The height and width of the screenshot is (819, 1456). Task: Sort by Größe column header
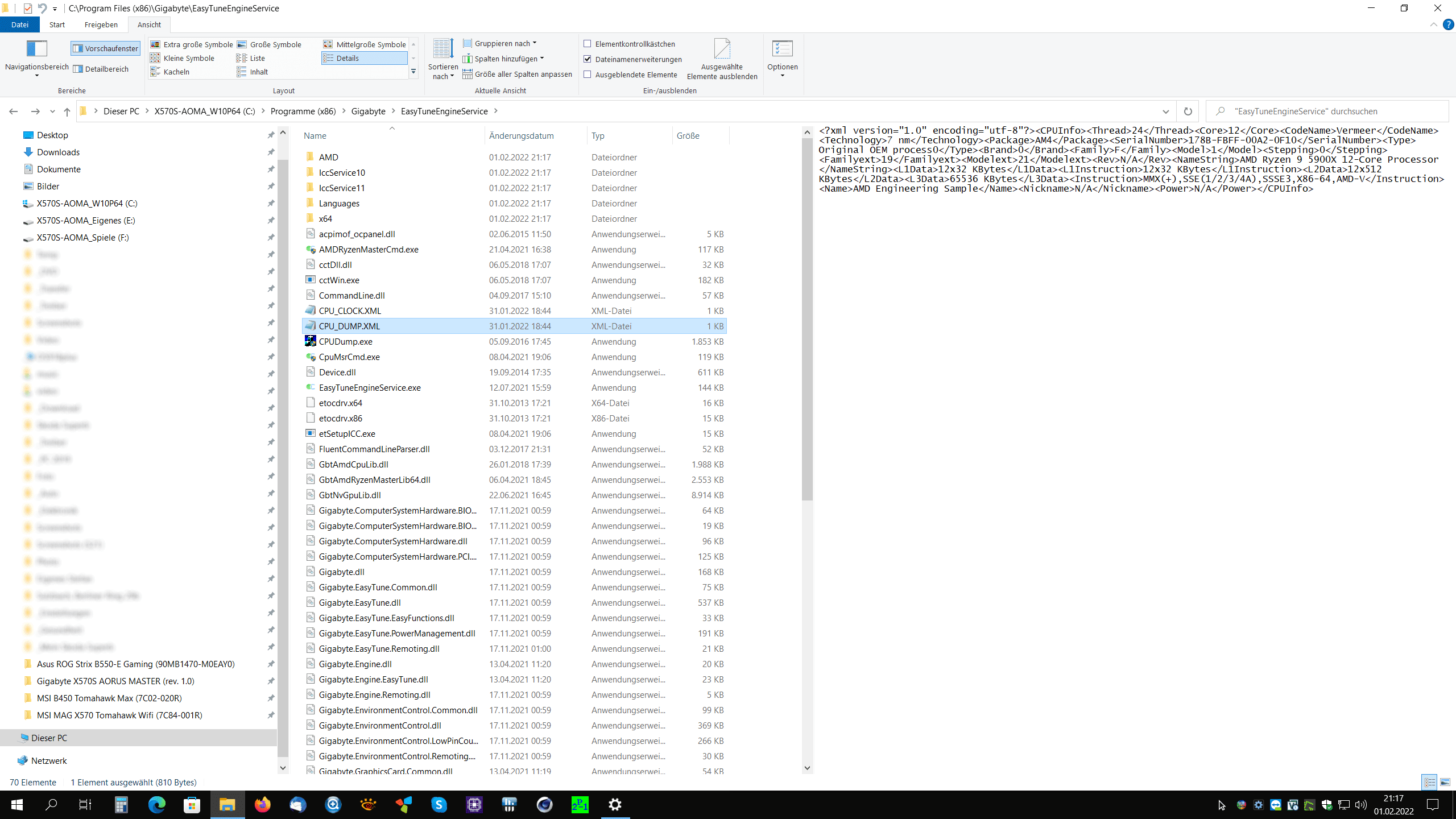700,135
